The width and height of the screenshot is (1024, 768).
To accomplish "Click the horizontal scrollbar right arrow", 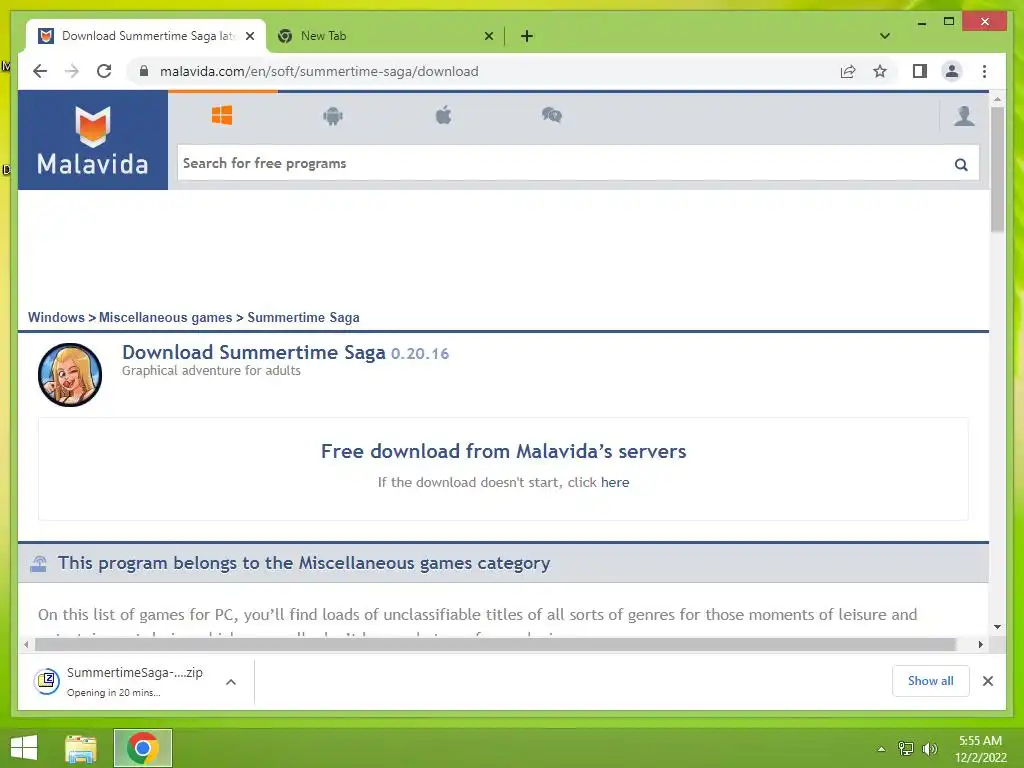I will [980, 645].
